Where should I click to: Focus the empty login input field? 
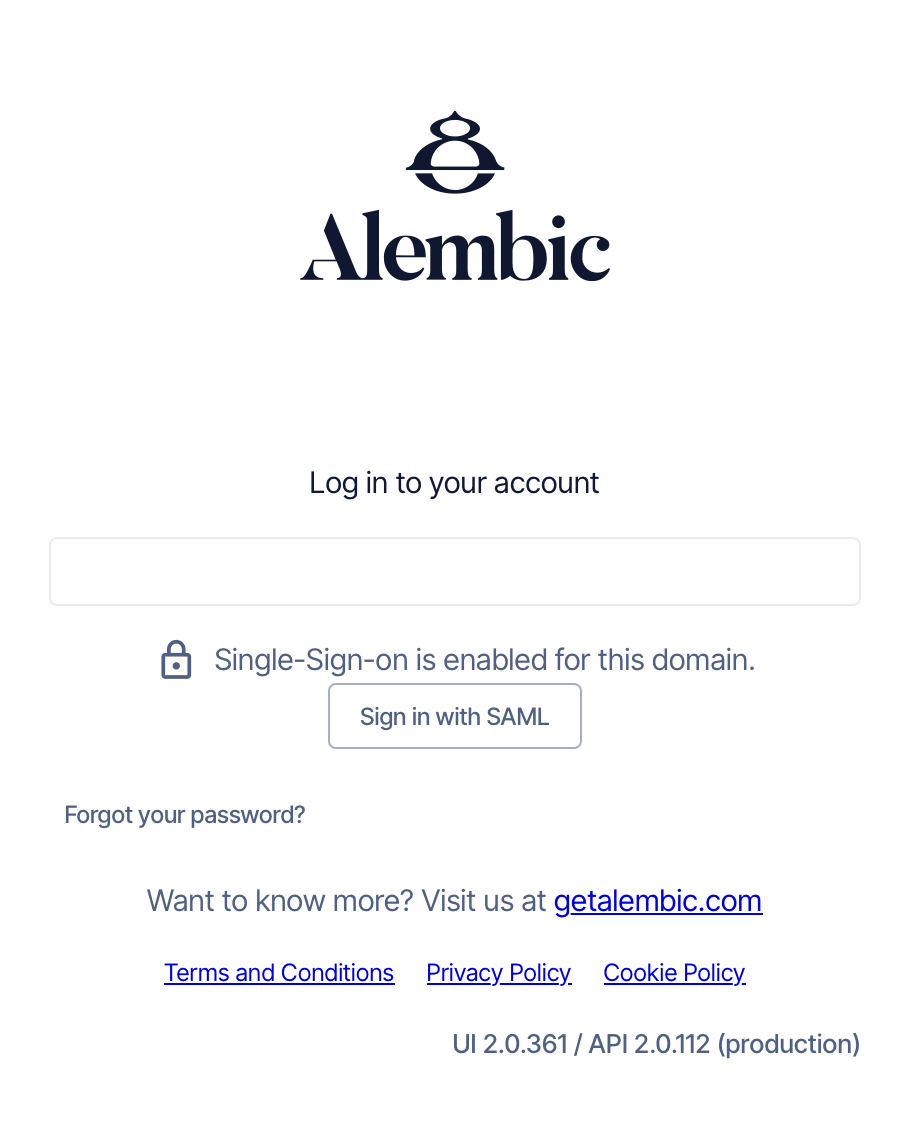pyautogui.click(x=455, y=571)
